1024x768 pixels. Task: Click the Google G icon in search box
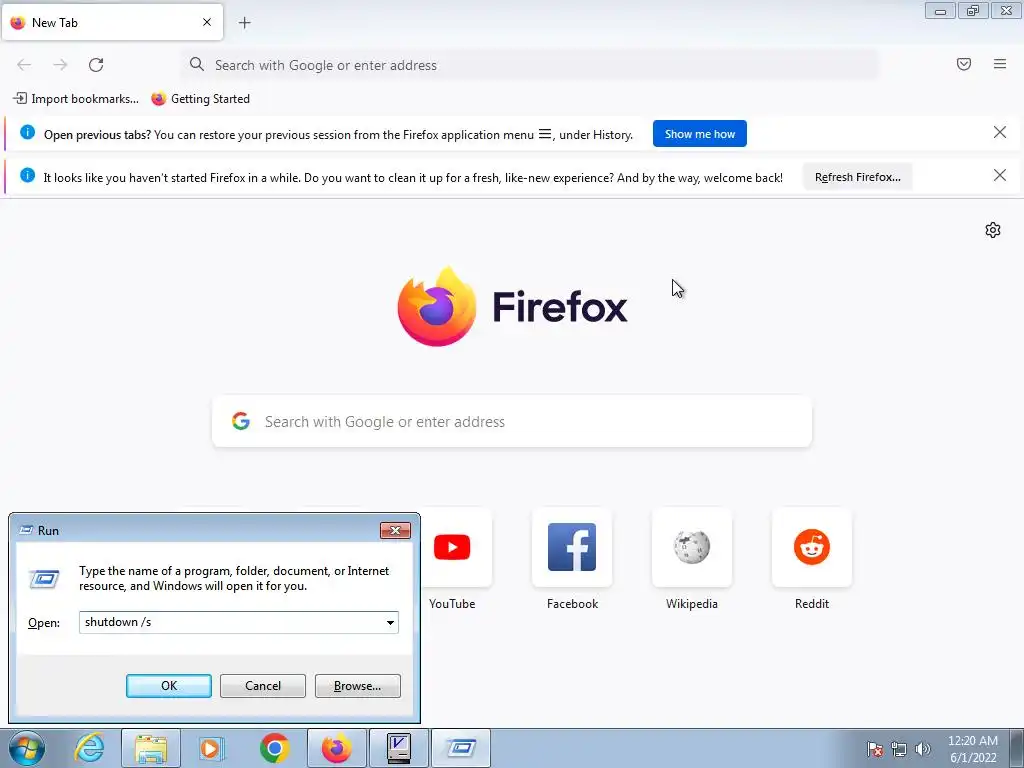241,421
